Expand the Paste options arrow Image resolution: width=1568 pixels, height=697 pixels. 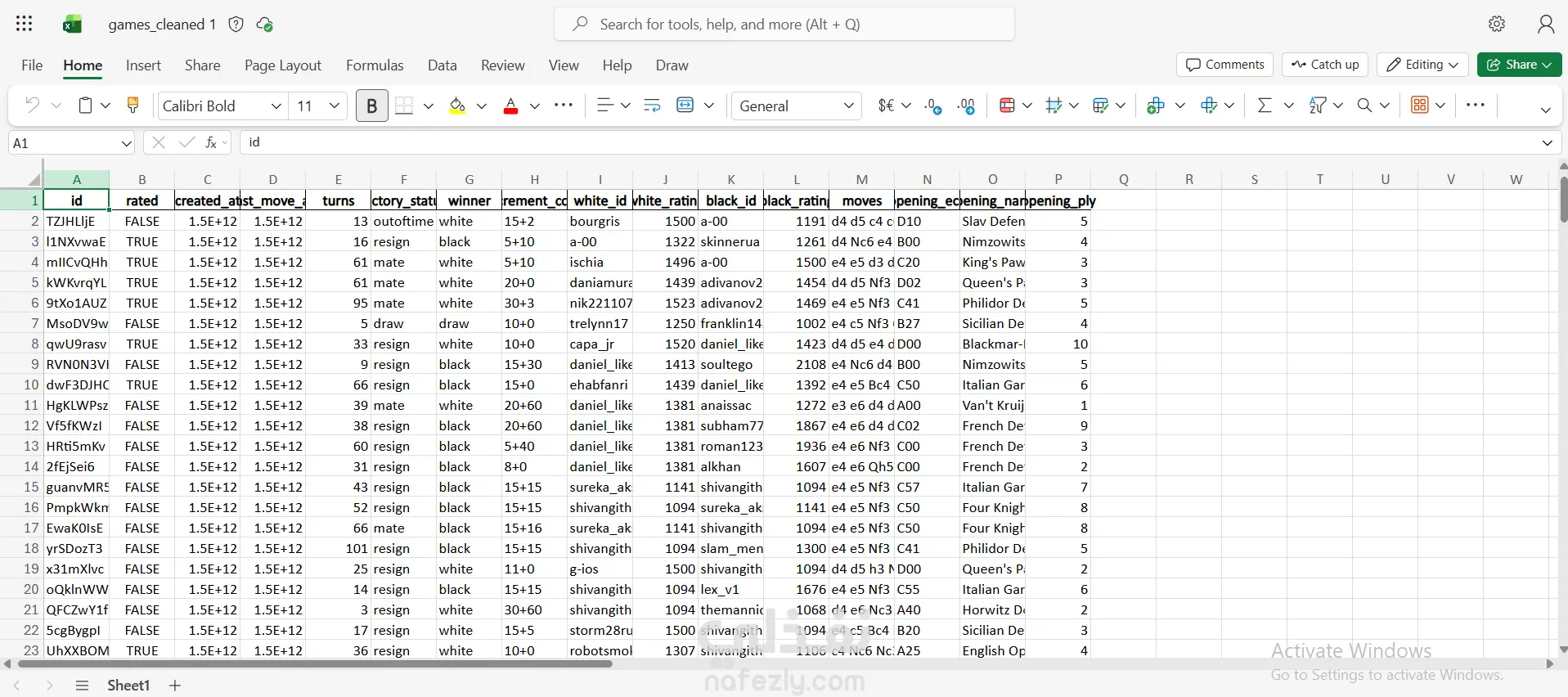pos(106,106)
